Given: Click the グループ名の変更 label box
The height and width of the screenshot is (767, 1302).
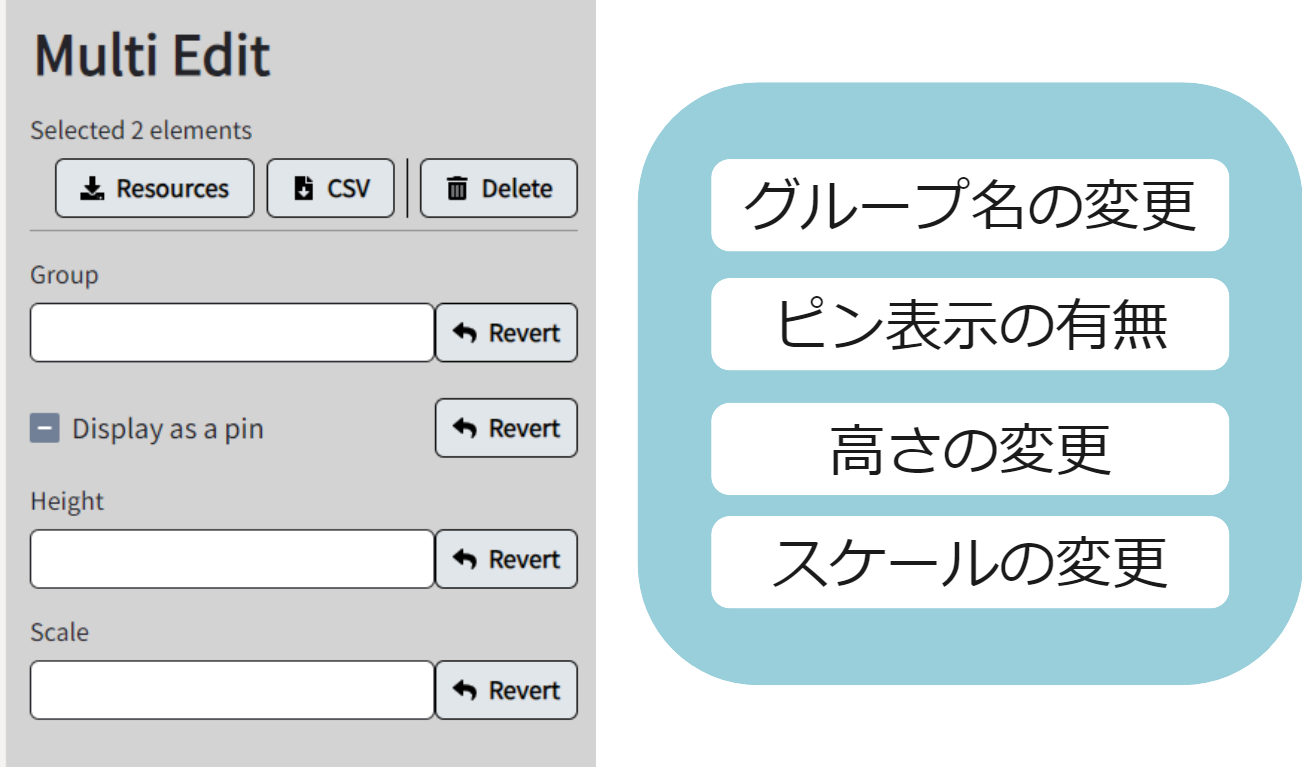Looking at the screenshot, I should pos(969,205).
